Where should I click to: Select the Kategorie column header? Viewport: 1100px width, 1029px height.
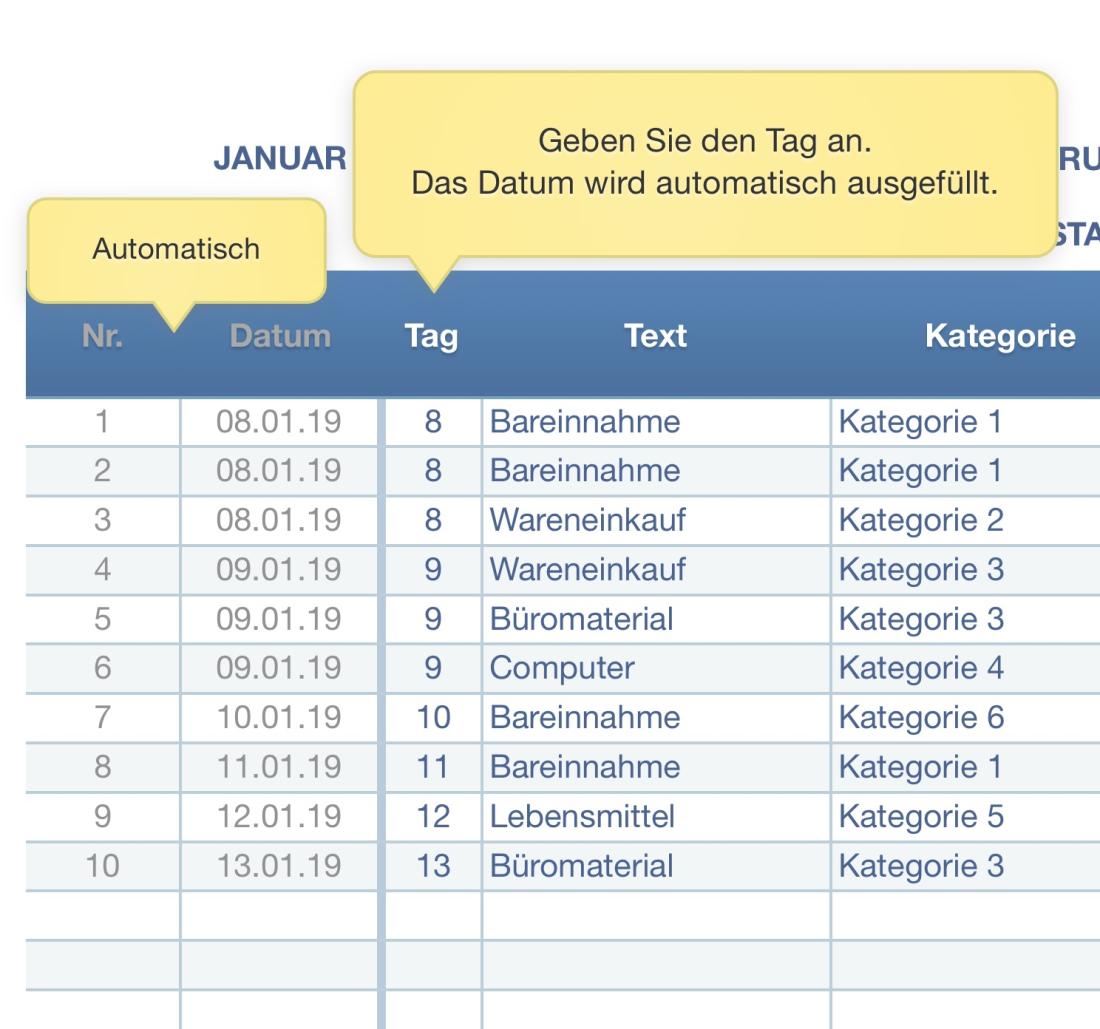pos(999,336)
